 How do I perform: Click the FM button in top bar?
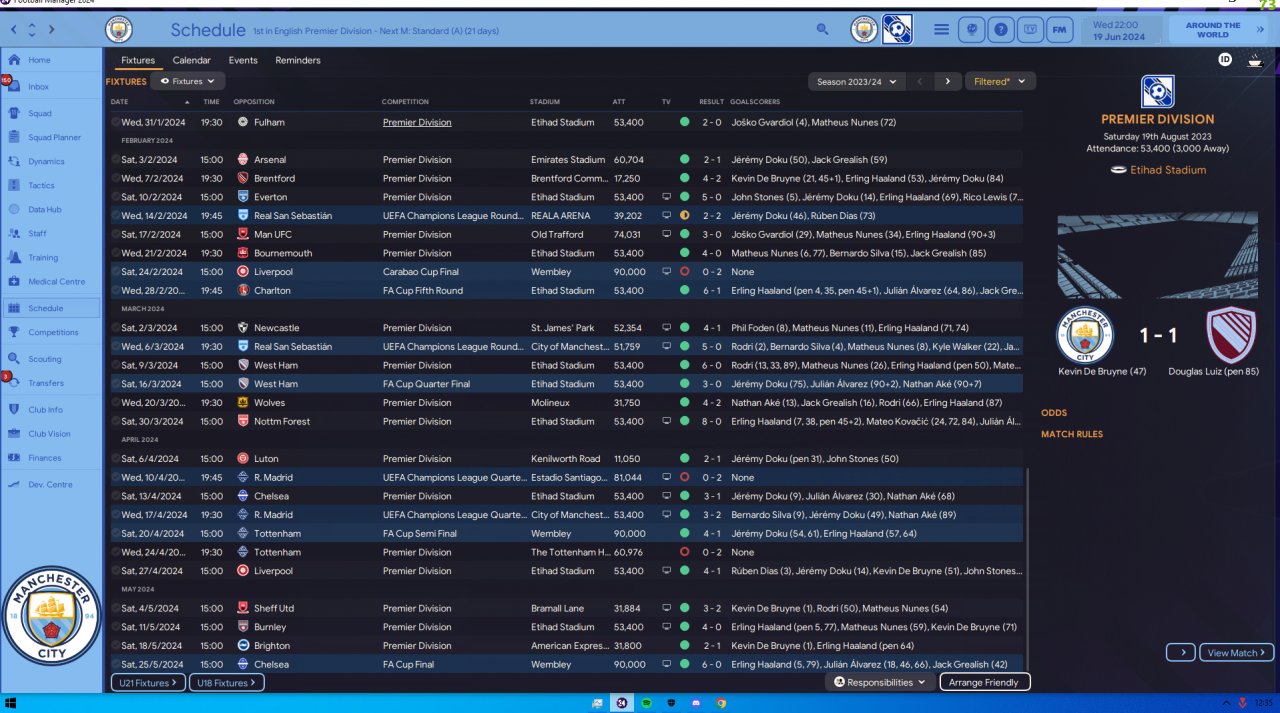click(x=1059, y=30)
